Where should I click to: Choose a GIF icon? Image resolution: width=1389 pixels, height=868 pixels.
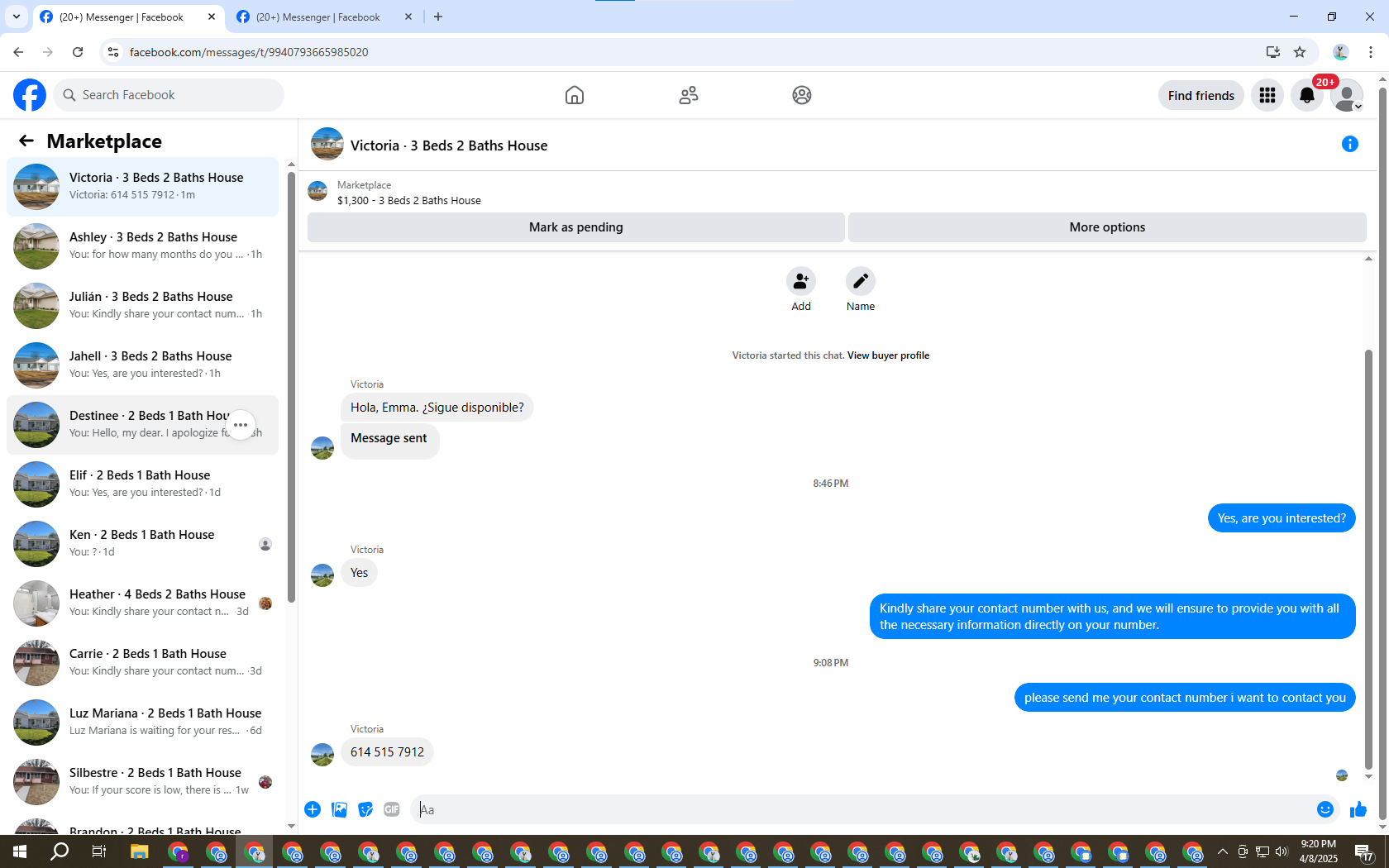[x=392, y=809]
